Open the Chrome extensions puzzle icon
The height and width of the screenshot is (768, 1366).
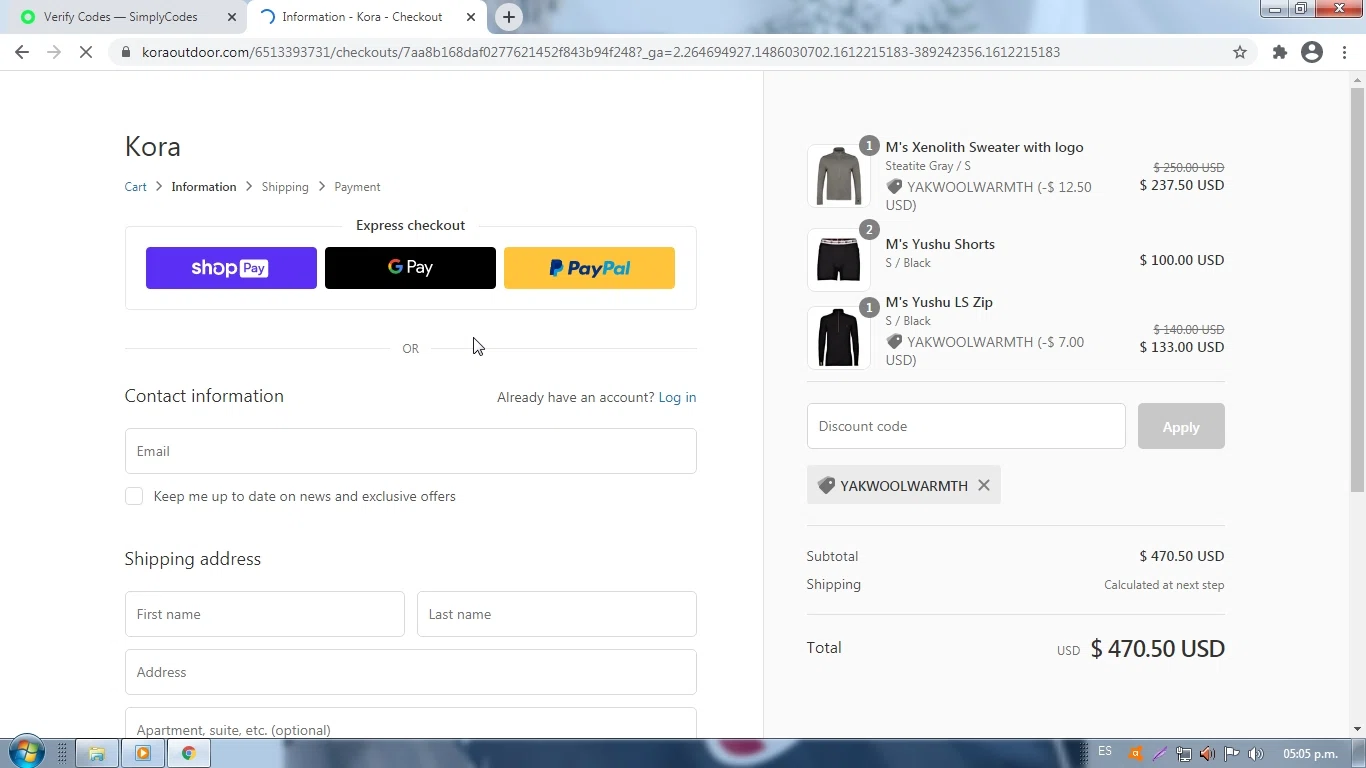(1279, 52)
